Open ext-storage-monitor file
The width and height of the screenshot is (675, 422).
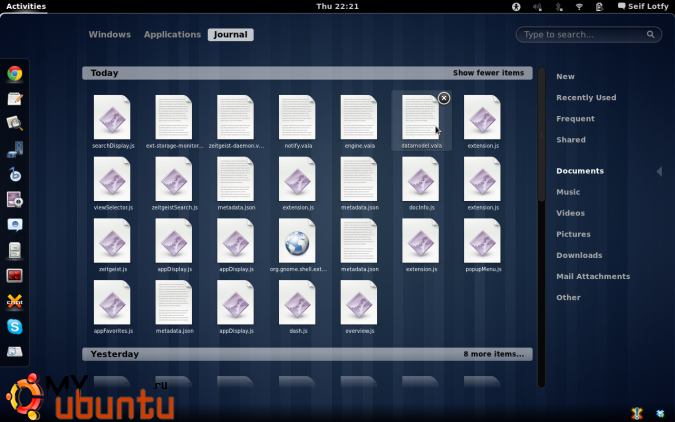[174, 122]
